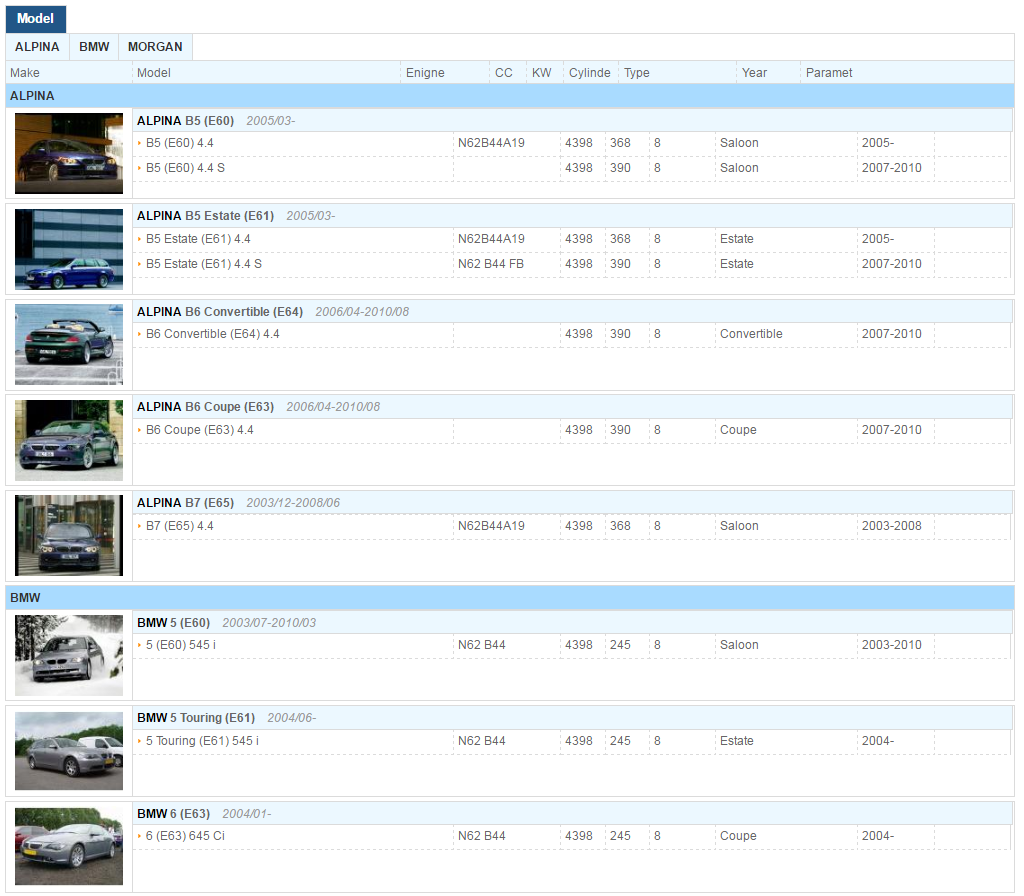Viewport: 1024px width, 896px height.
Task: Select the blue Model tab at top
Action: coord(36,18)
